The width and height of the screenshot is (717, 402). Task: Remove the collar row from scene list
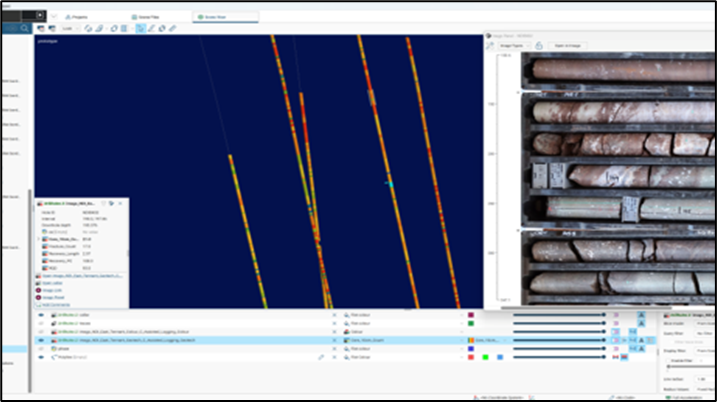click(334, 315)
